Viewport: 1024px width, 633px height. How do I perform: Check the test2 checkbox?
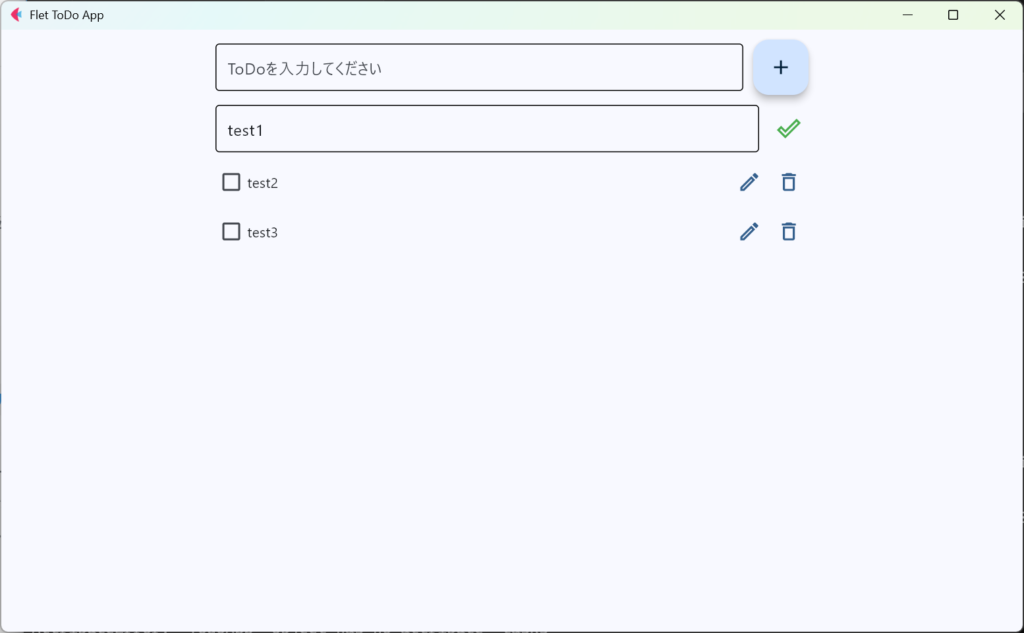coord(231,182)
